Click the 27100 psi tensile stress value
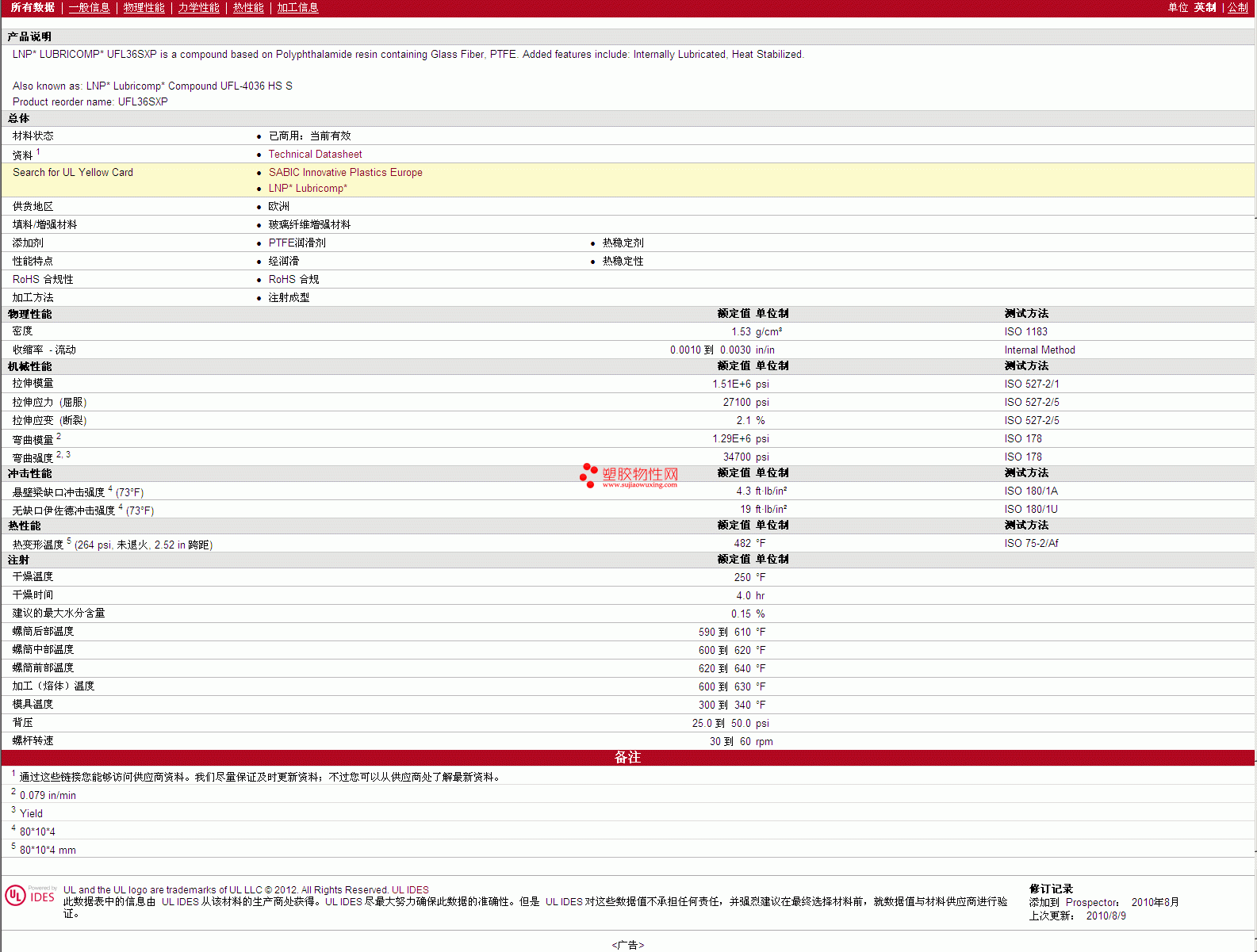 pos(745,403)
